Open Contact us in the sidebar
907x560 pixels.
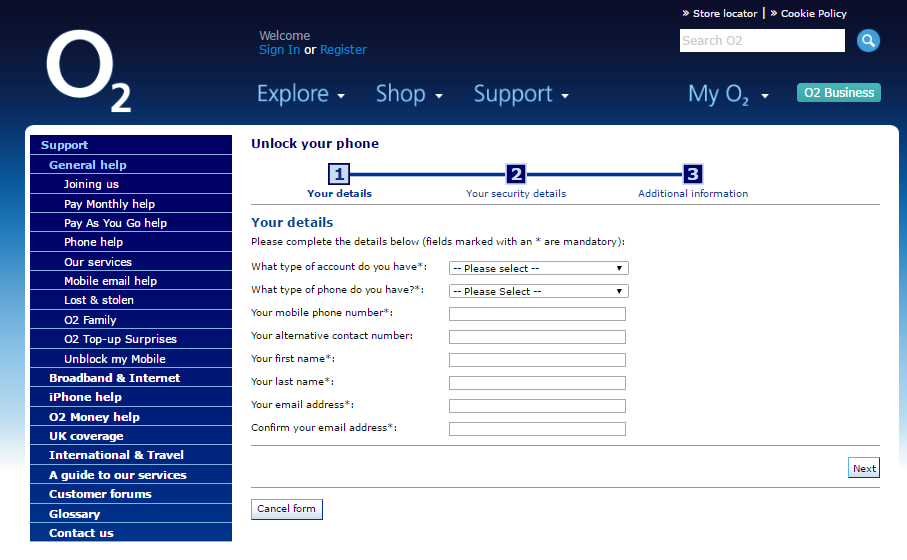pos(131,533)
